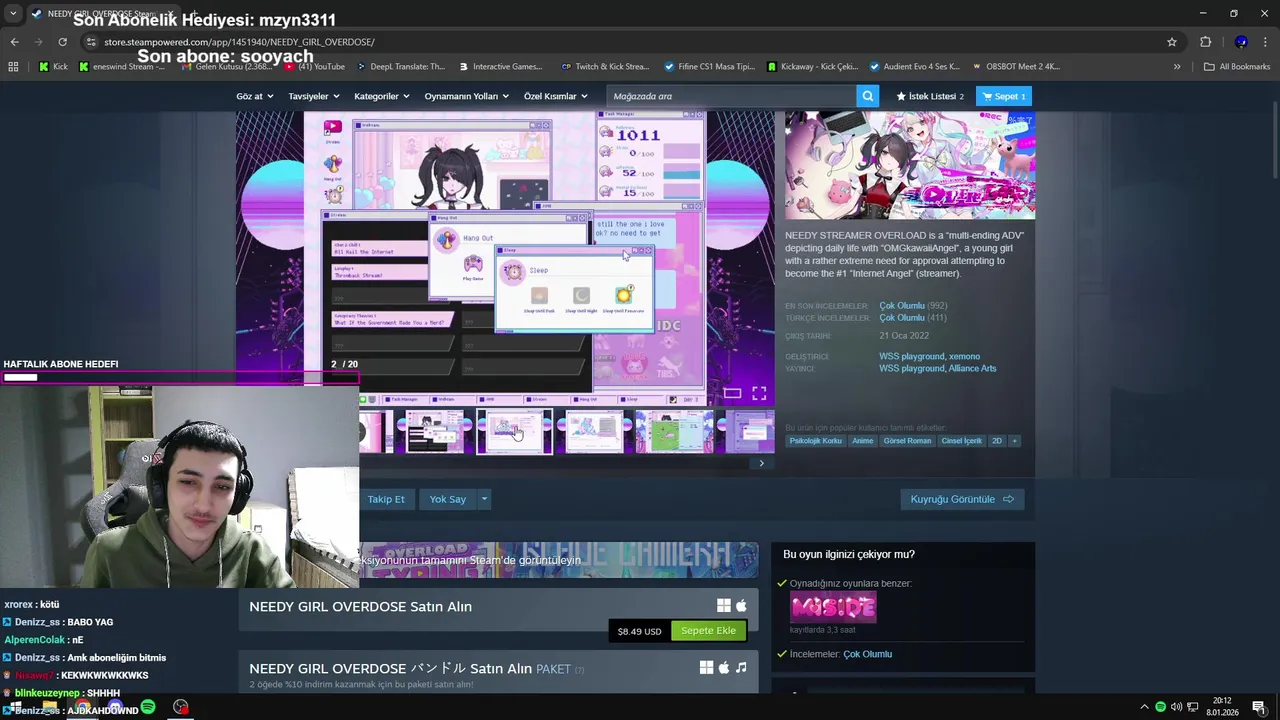This screenshot has width=1280, height=720.
Task: Select the 2D tag
Action: (x=997, y=441)
